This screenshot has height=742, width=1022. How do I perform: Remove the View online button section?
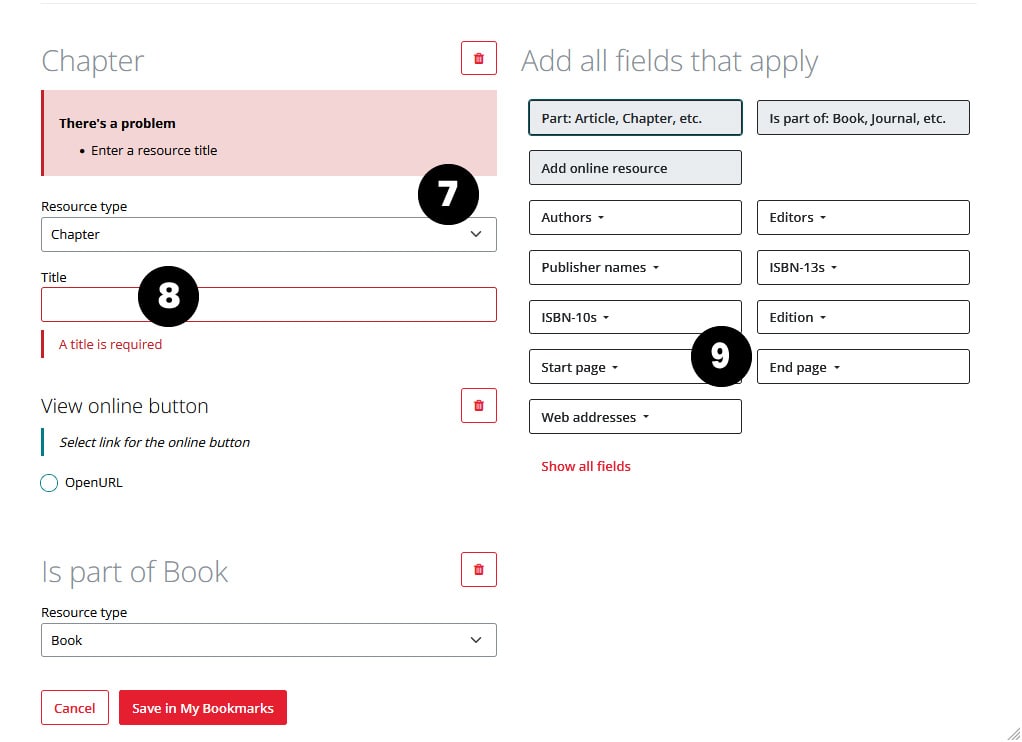(478, 406)
